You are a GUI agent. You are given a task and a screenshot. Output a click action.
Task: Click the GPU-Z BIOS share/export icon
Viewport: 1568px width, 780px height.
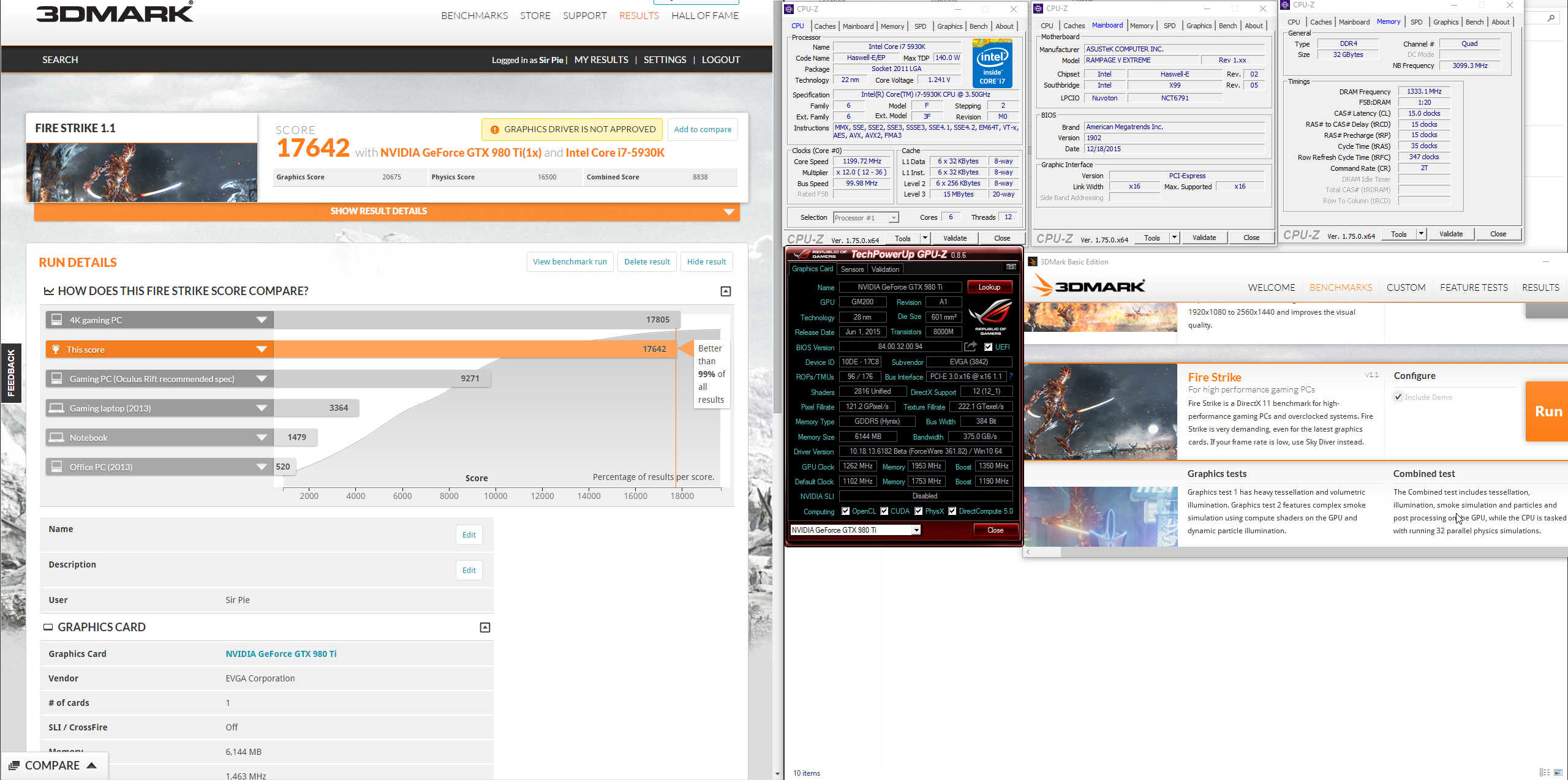970,347
